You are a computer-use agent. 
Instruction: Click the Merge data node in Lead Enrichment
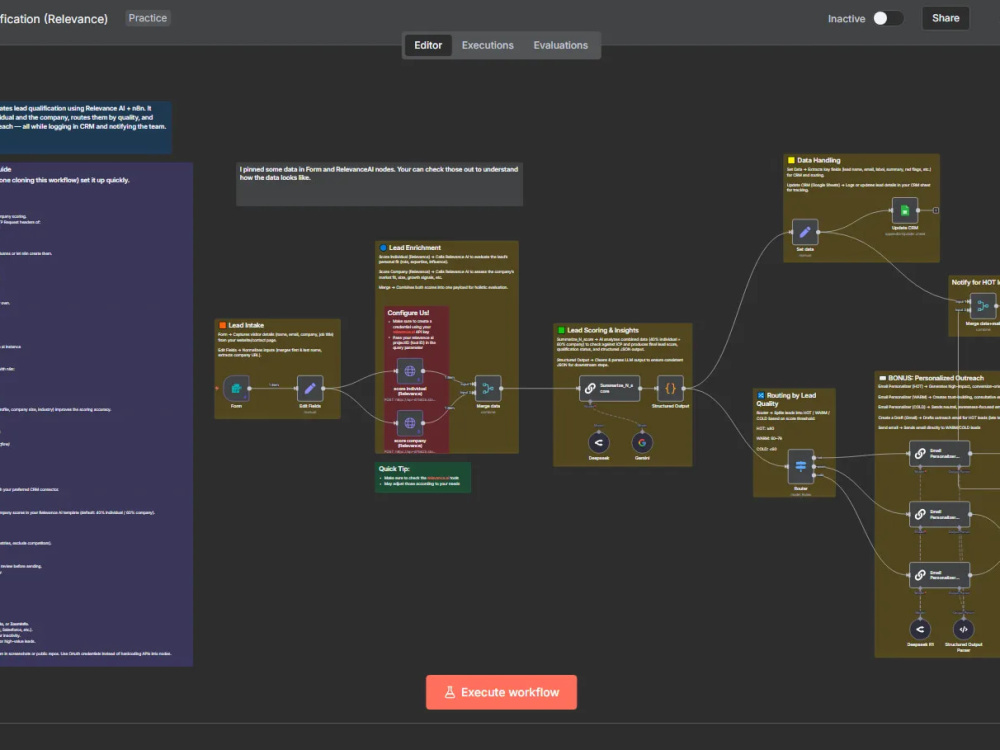(488, 388)
